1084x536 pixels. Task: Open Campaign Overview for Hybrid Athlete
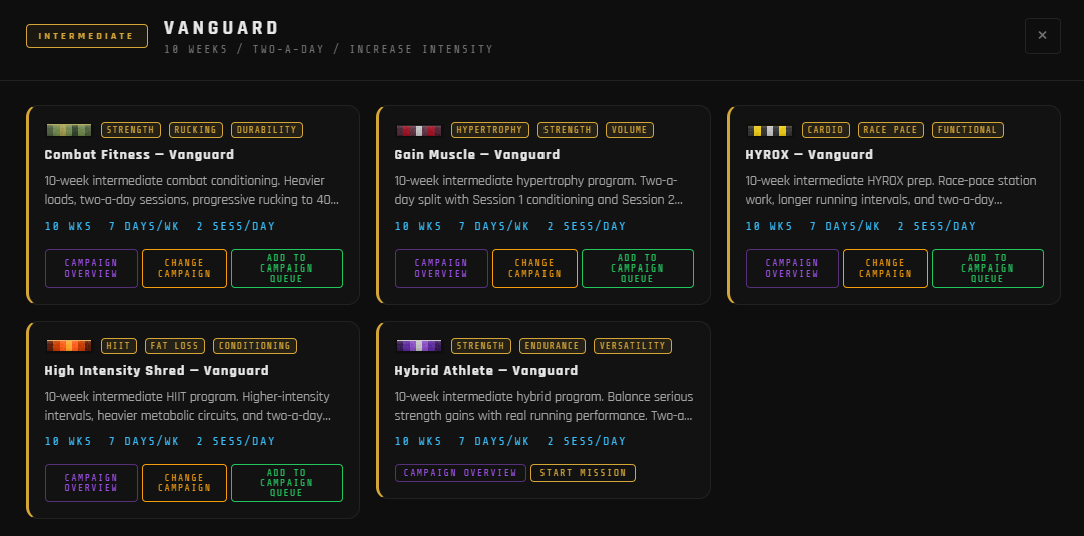point(460,473)
